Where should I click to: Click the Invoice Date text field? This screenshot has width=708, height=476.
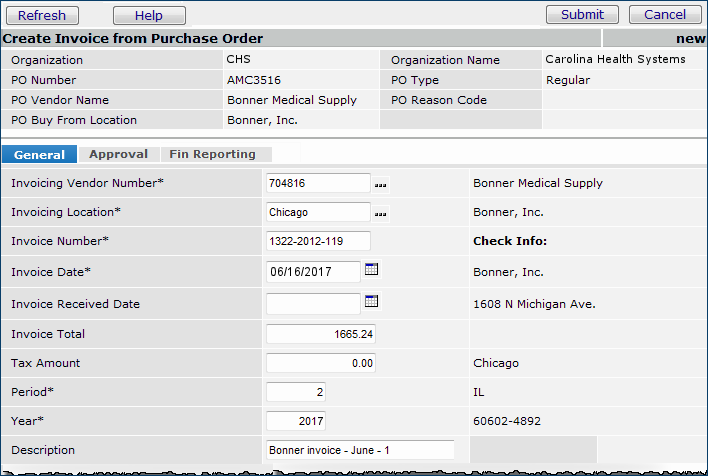313,271
